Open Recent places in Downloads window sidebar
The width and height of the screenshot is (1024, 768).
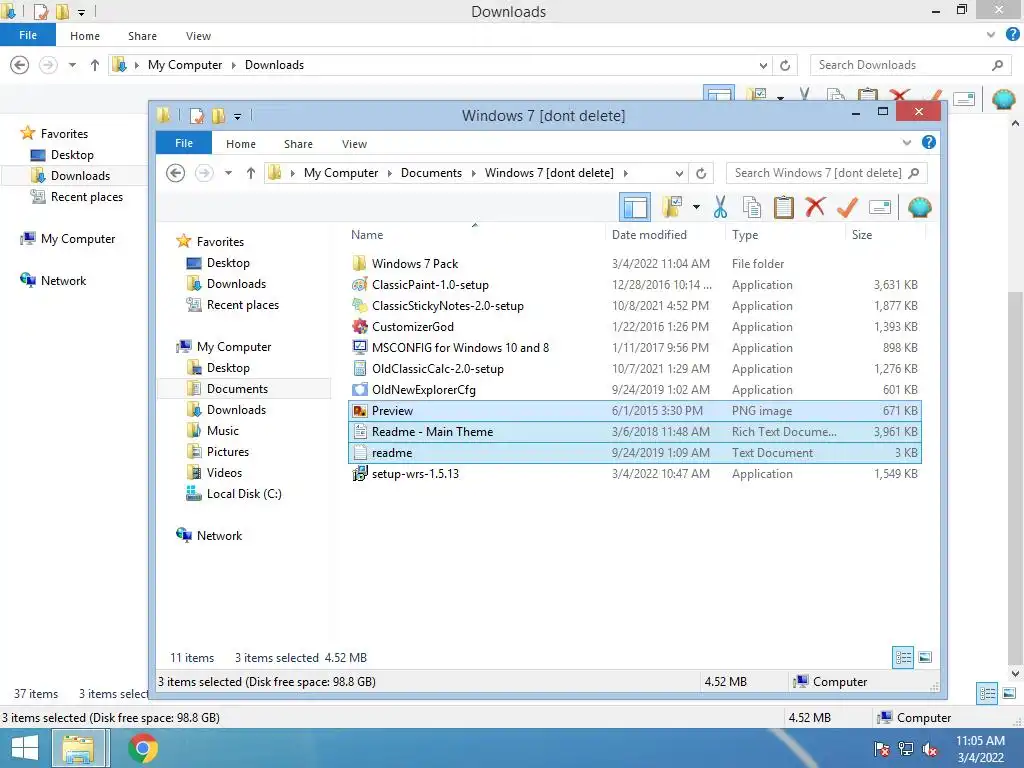(86, 197)
